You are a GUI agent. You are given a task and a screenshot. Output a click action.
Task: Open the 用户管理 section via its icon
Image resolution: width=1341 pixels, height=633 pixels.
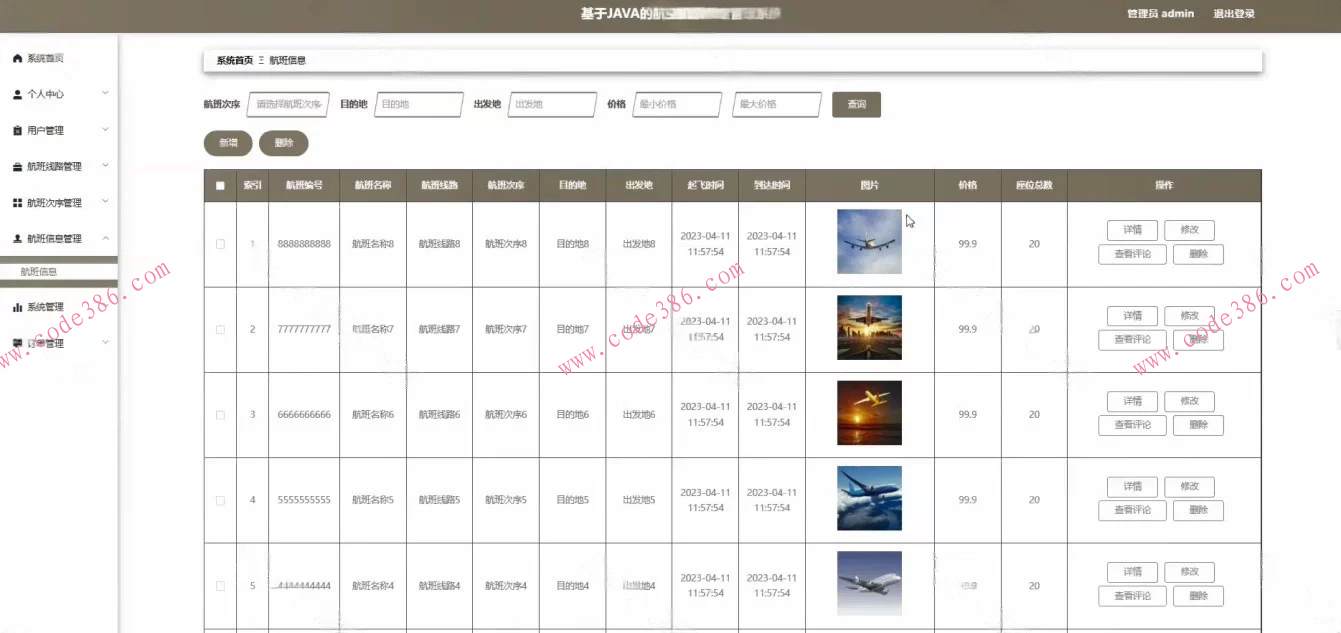tap(16, 130)
